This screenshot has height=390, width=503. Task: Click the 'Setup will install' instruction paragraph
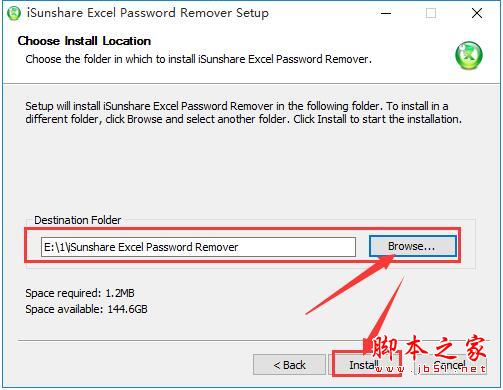[244, 113]
